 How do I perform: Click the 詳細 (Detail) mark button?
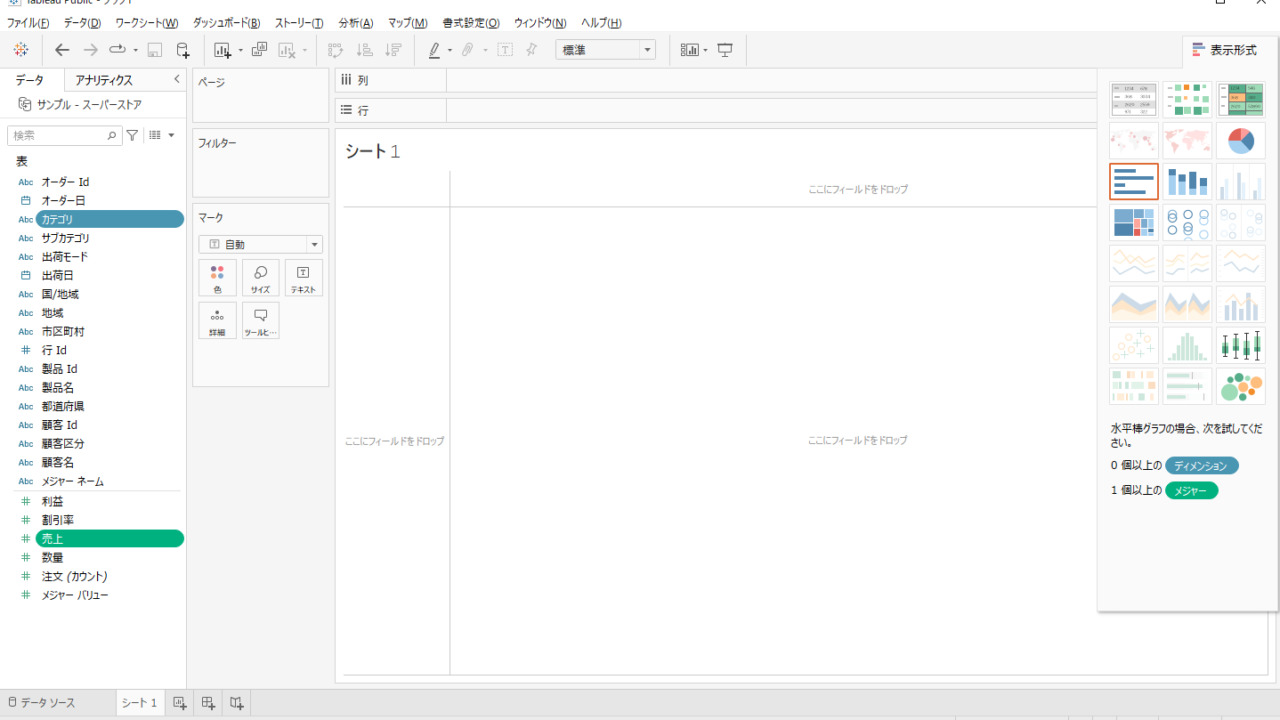[x=217, y=320]
